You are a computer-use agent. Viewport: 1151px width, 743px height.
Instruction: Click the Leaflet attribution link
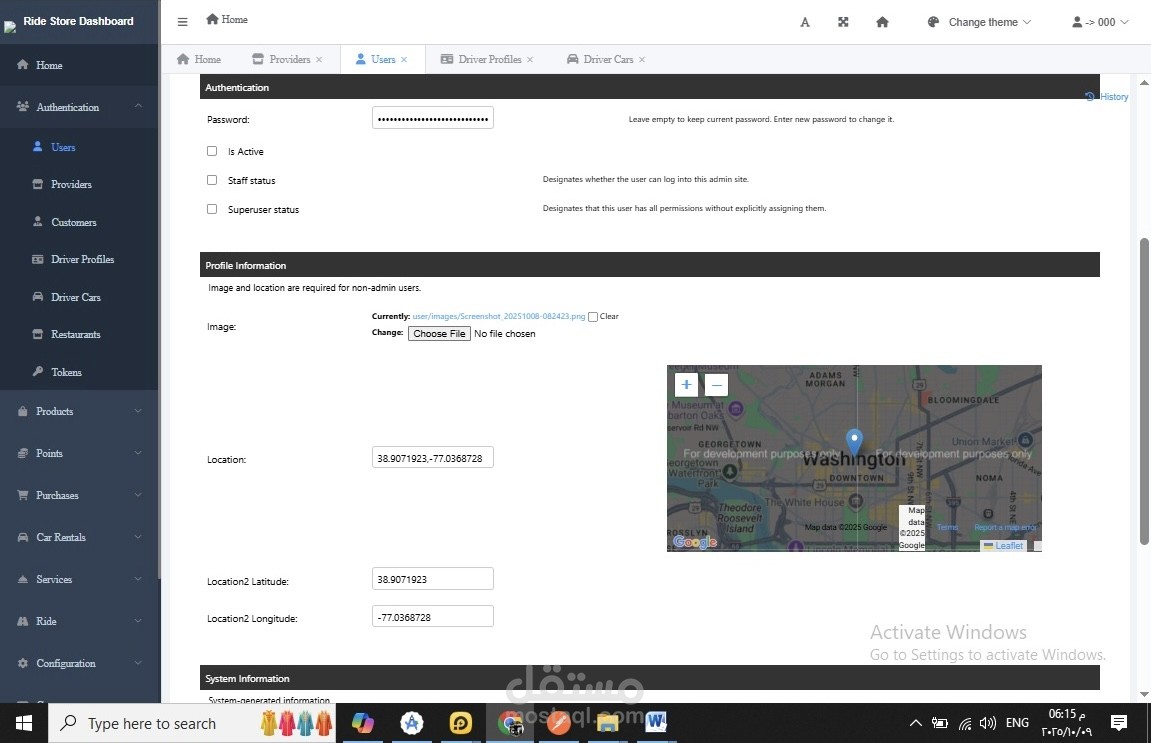coord(1009,546)
